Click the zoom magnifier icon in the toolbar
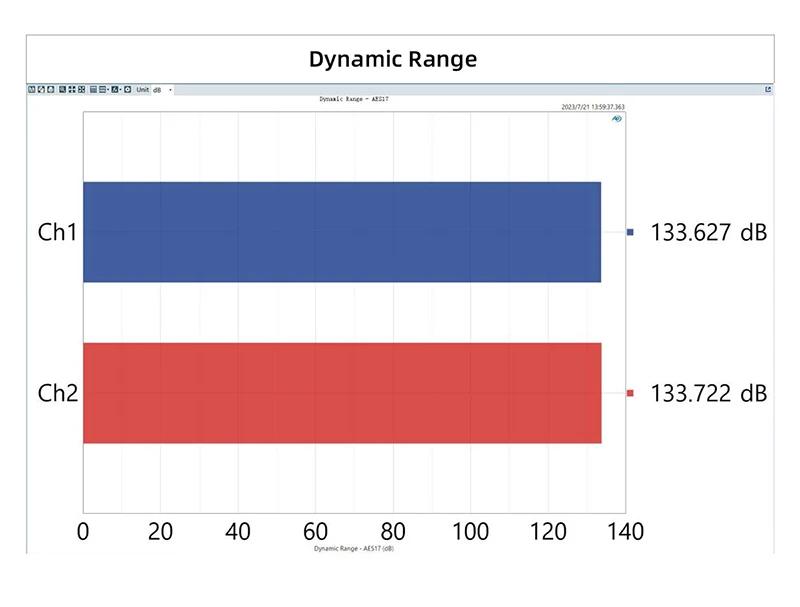 [62, 90]
